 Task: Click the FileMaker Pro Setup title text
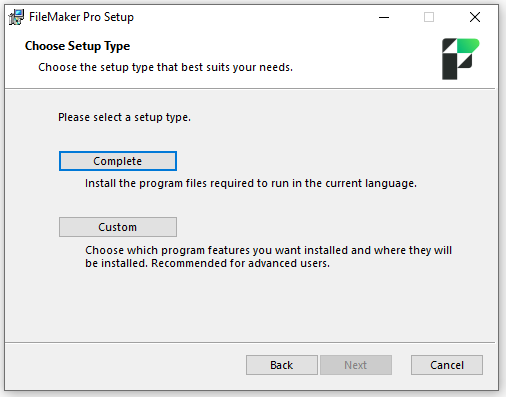(x=81, y=17)
